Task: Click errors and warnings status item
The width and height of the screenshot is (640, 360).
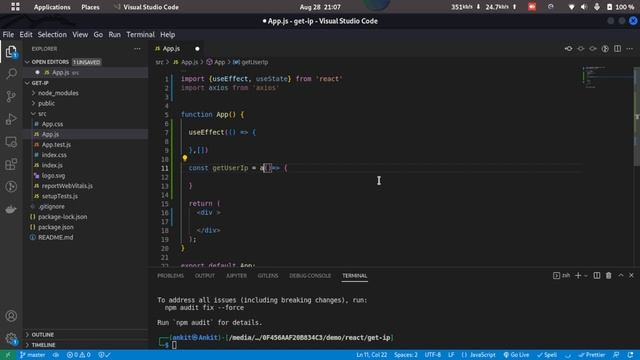Action: click(x=78, y=355)
